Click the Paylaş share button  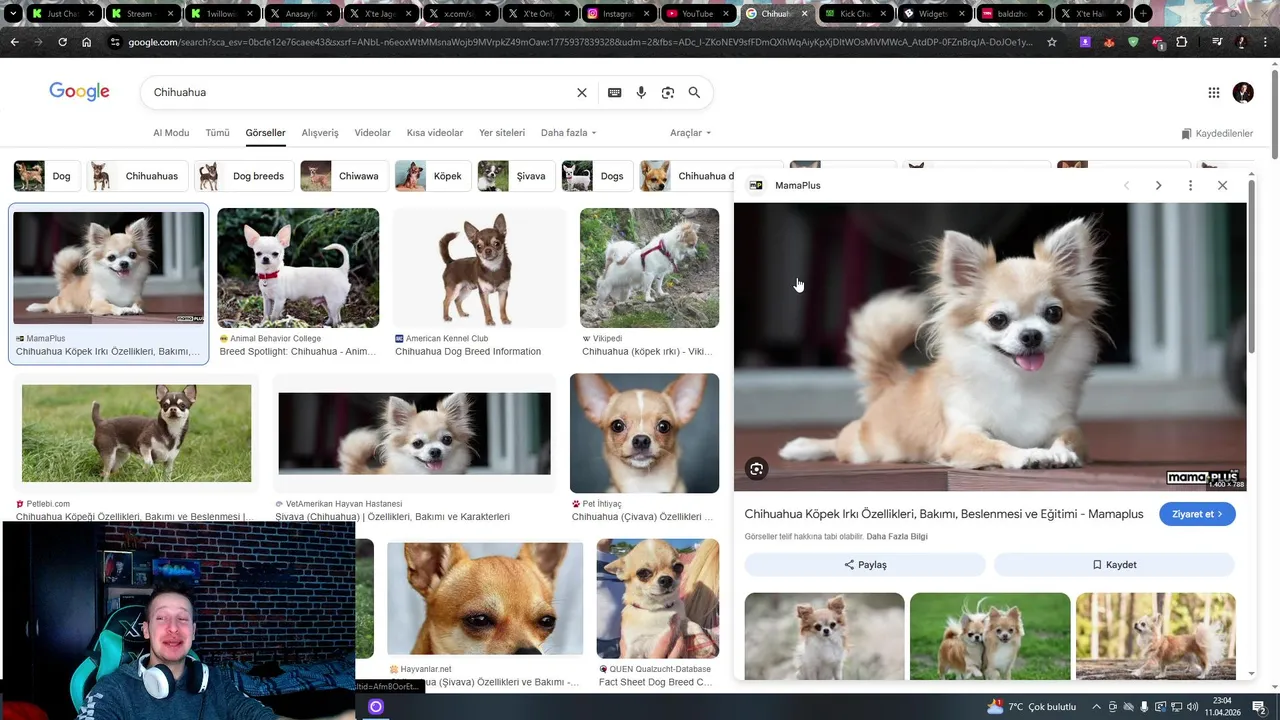865,565
